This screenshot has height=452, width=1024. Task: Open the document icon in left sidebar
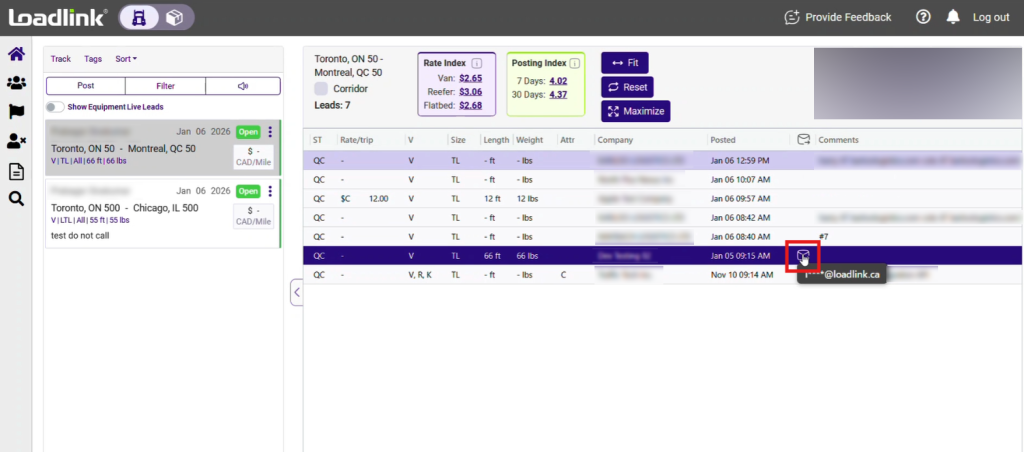(16, 170)
